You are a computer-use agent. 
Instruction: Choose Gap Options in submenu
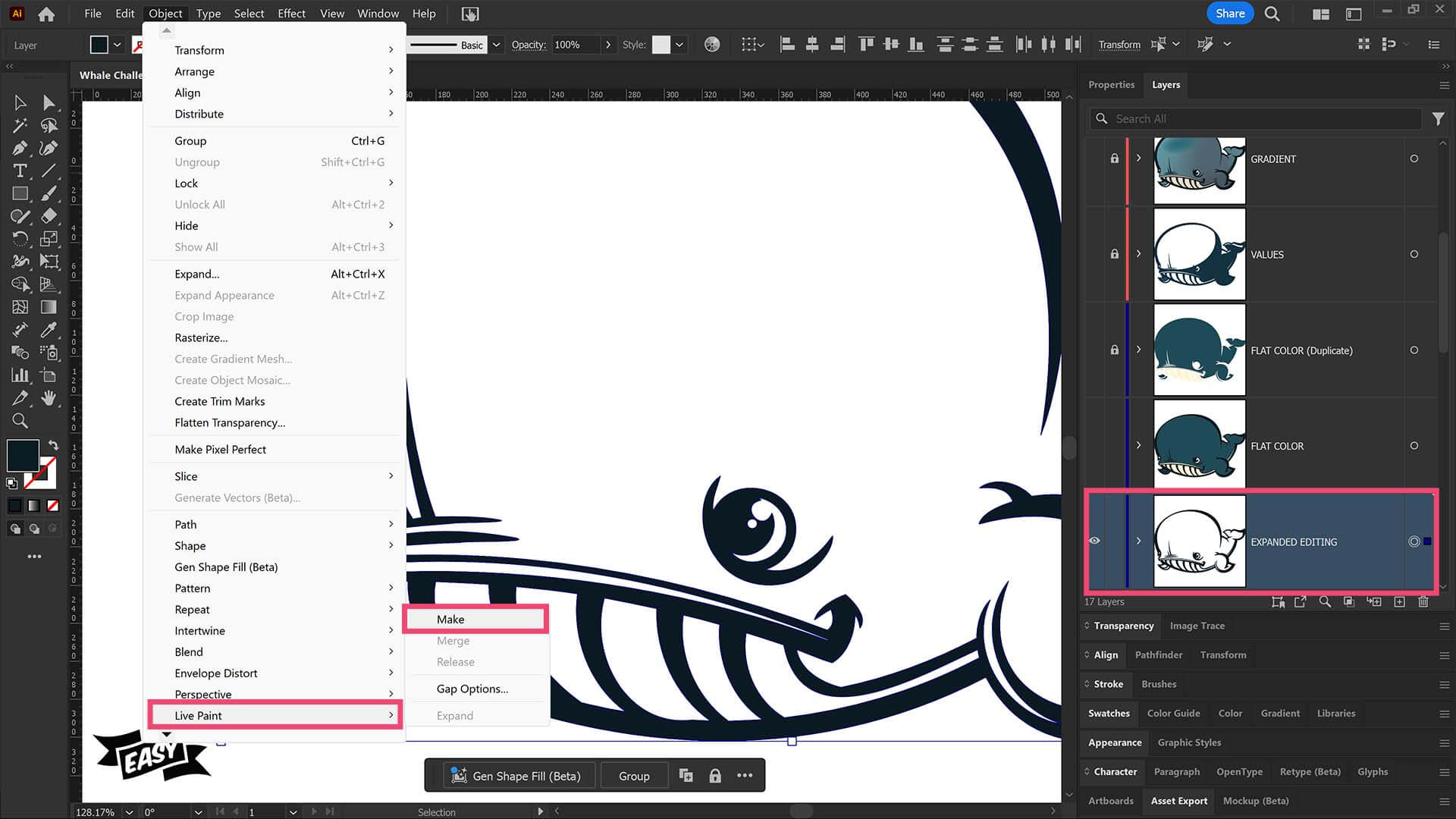point(472,689)
